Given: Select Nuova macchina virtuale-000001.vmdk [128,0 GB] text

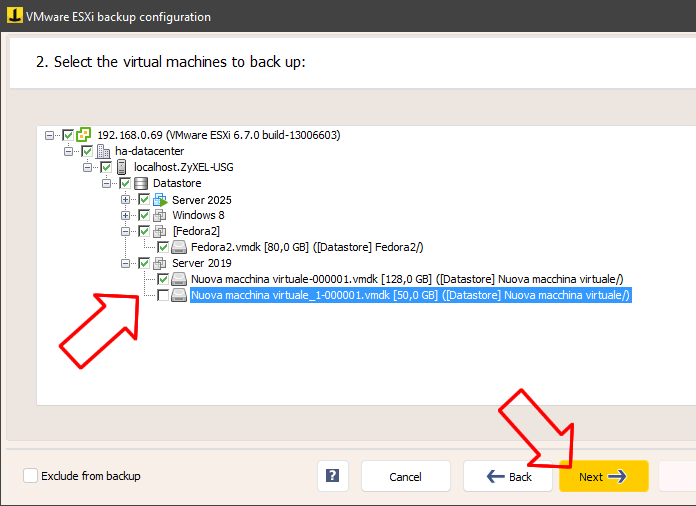Looking at the screenshot, I should point(407,279).
